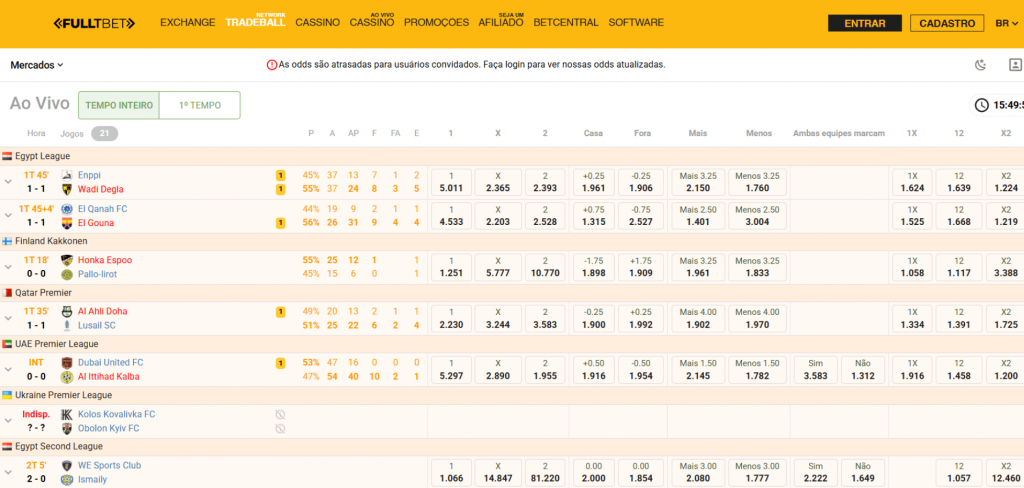This screenshot has height=488, width=1024.
Task: Expand the Al Ahli Doha match row
Action: [x=8, y=318]
